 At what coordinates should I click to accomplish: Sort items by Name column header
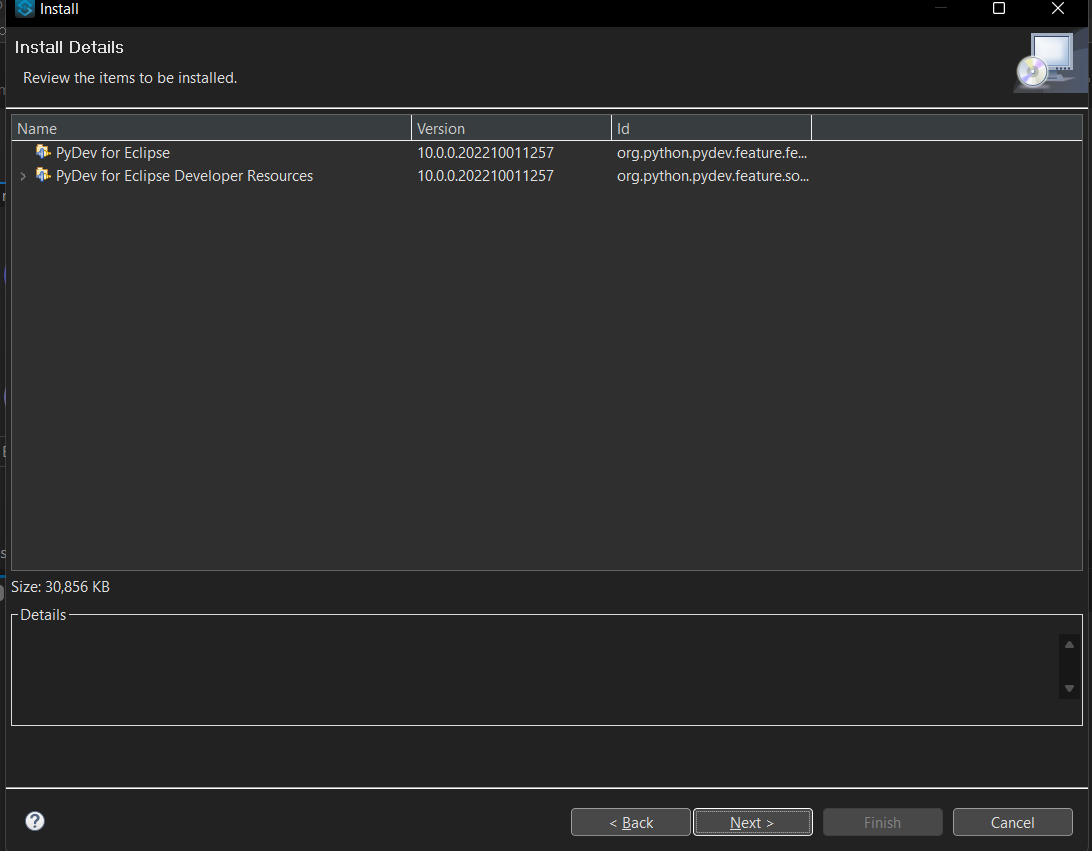pos(212,128)
